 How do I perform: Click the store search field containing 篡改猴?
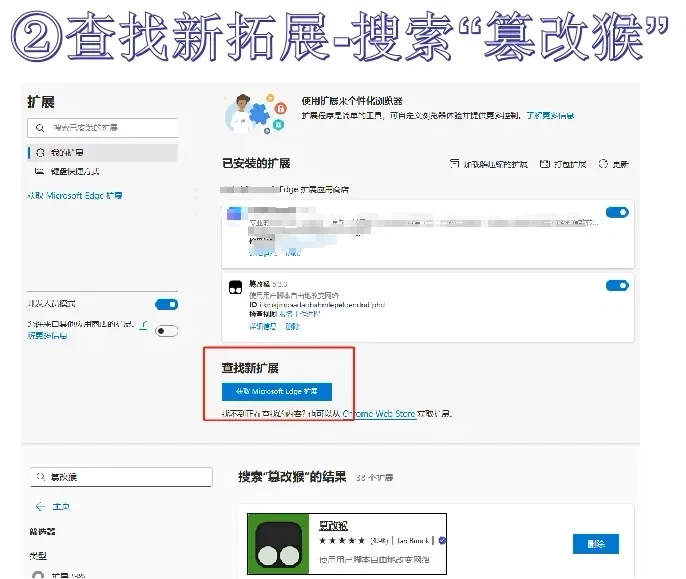tap(121, 477)
